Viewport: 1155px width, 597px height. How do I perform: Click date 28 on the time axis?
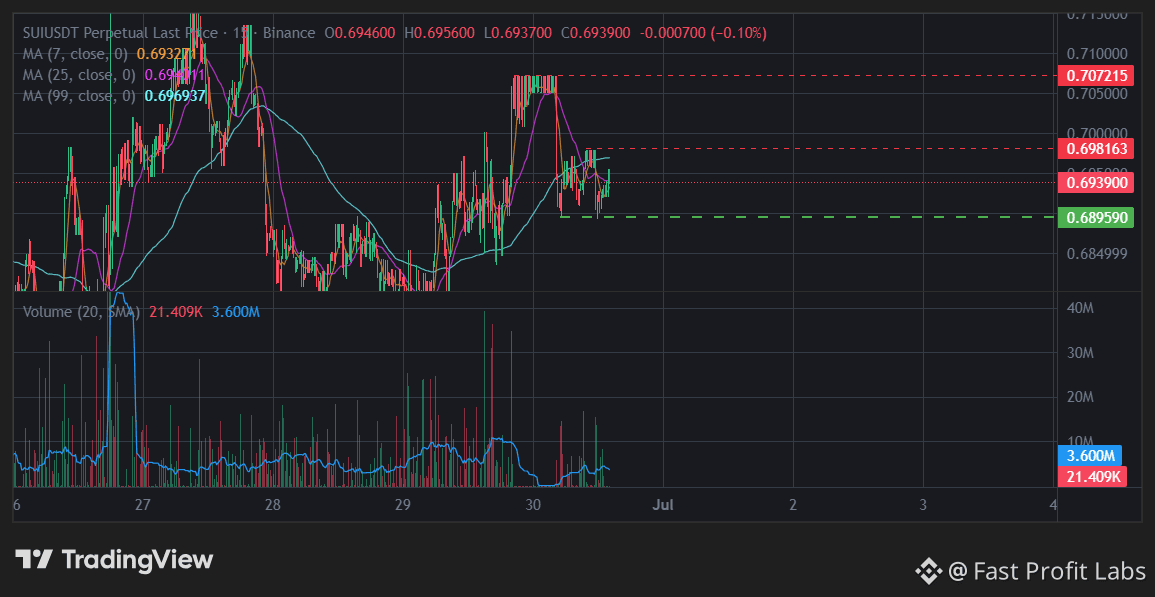[x=273, y=506]
